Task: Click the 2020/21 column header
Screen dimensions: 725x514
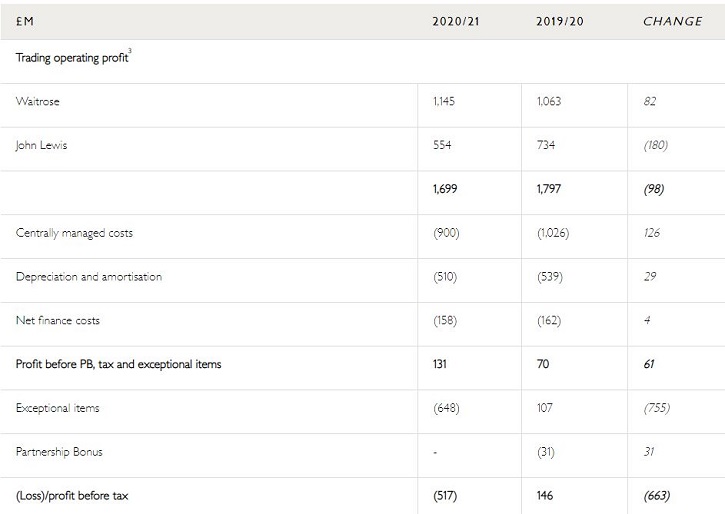Action: pos(456,21)
